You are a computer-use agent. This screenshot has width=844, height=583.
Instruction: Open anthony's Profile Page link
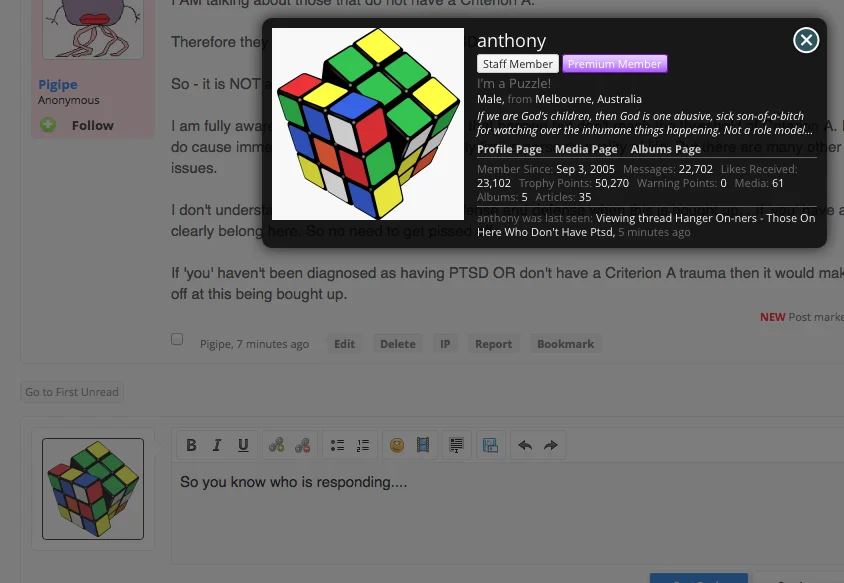pos(509,149)
